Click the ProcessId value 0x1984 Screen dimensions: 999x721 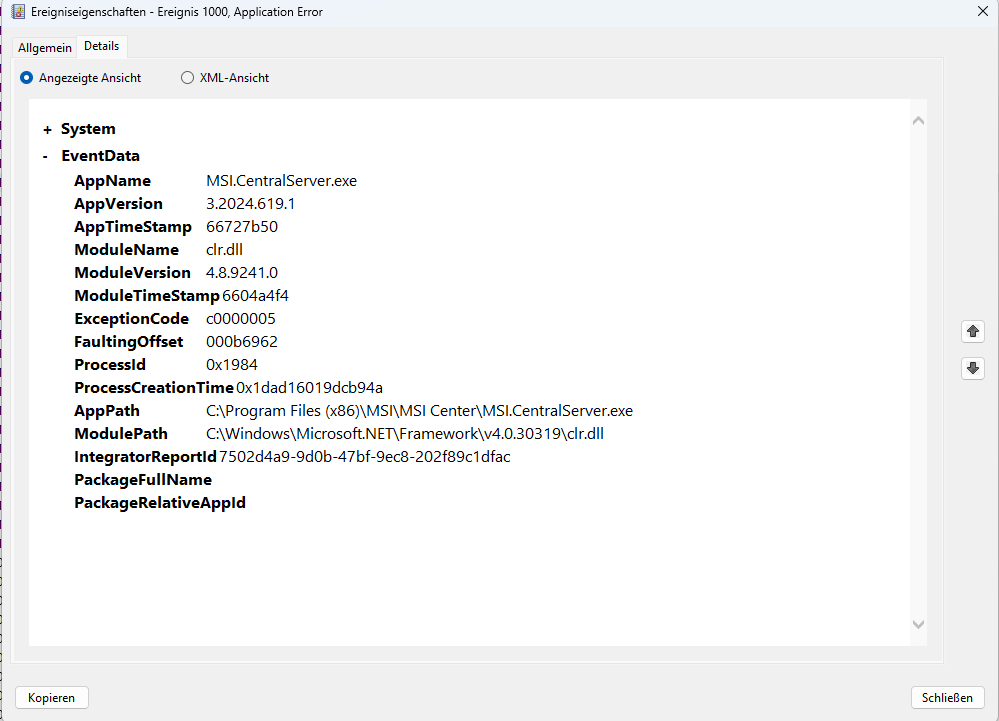click(x=232, y=364)
